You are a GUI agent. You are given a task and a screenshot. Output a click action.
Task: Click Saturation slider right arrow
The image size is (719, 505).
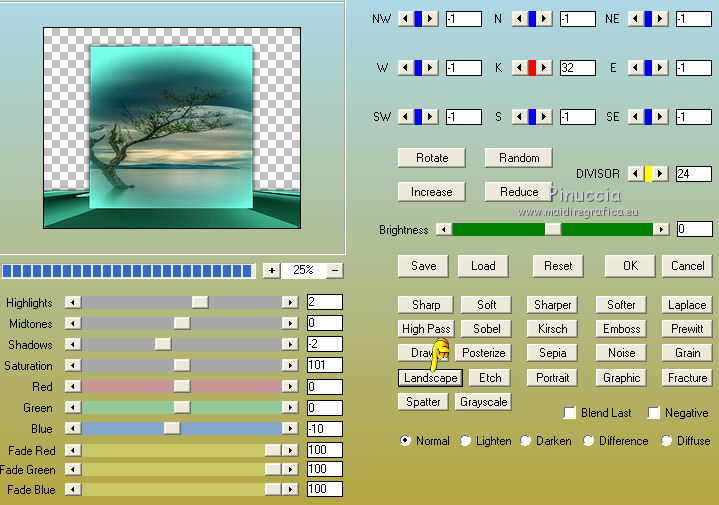pos(290,365)
